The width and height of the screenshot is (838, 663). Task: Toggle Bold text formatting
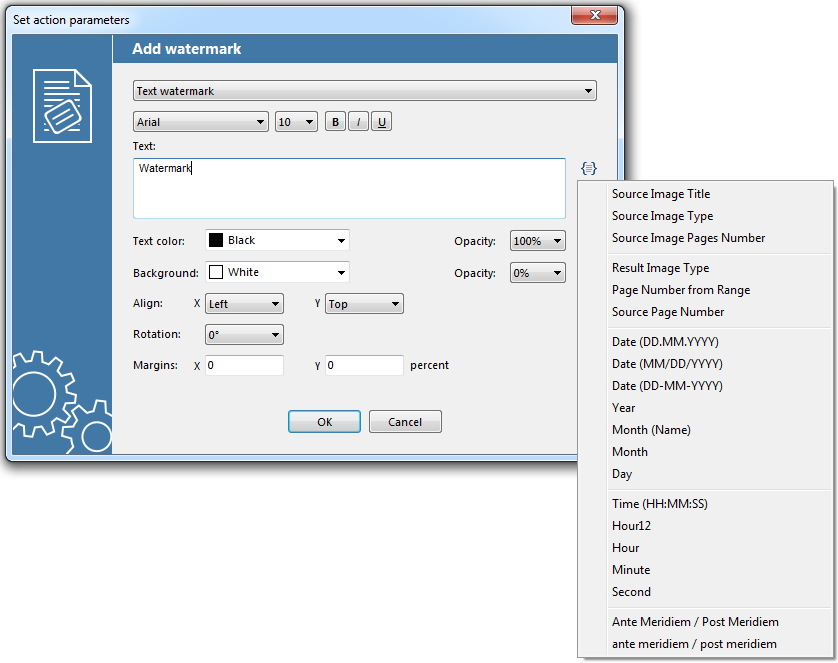tap(335, 122)
